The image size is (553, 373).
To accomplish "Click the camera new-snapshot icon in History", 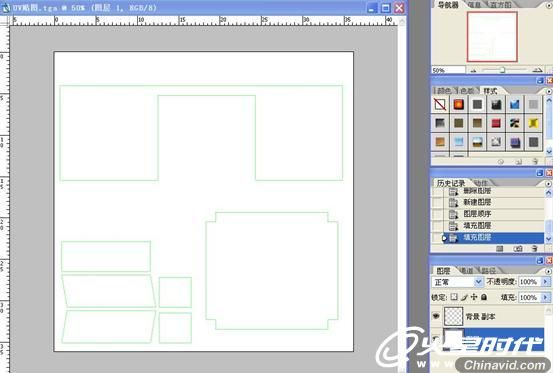I will [518, 249].
